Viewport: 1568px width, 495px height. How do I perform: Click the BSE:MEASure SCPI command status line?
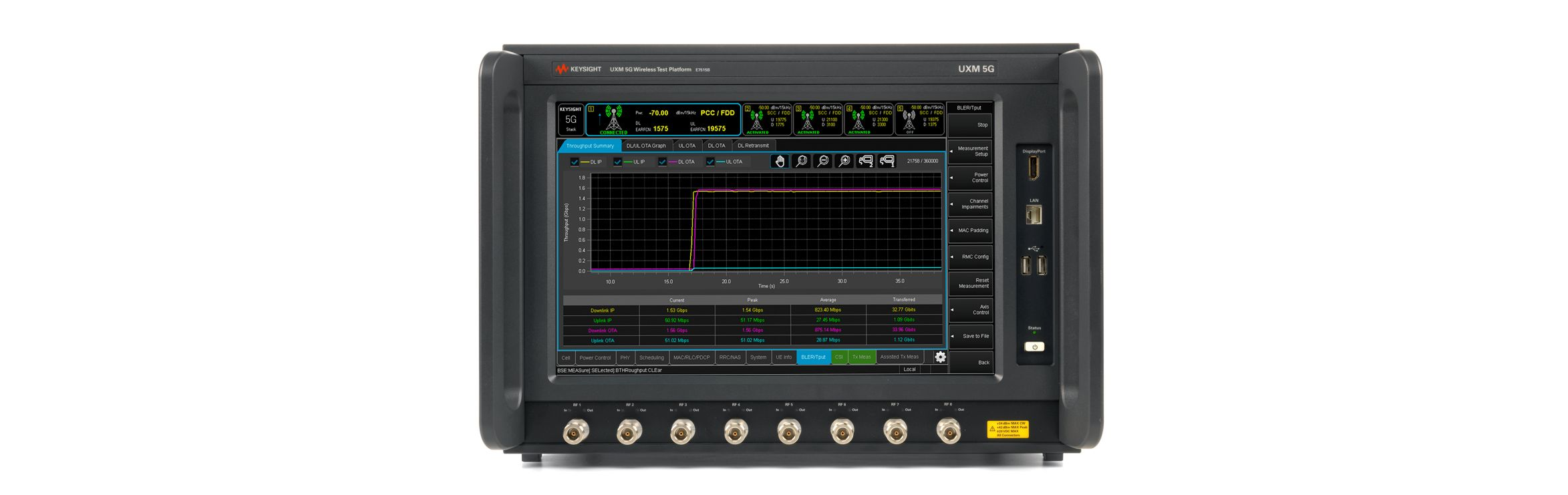click(x=610, y=370)
